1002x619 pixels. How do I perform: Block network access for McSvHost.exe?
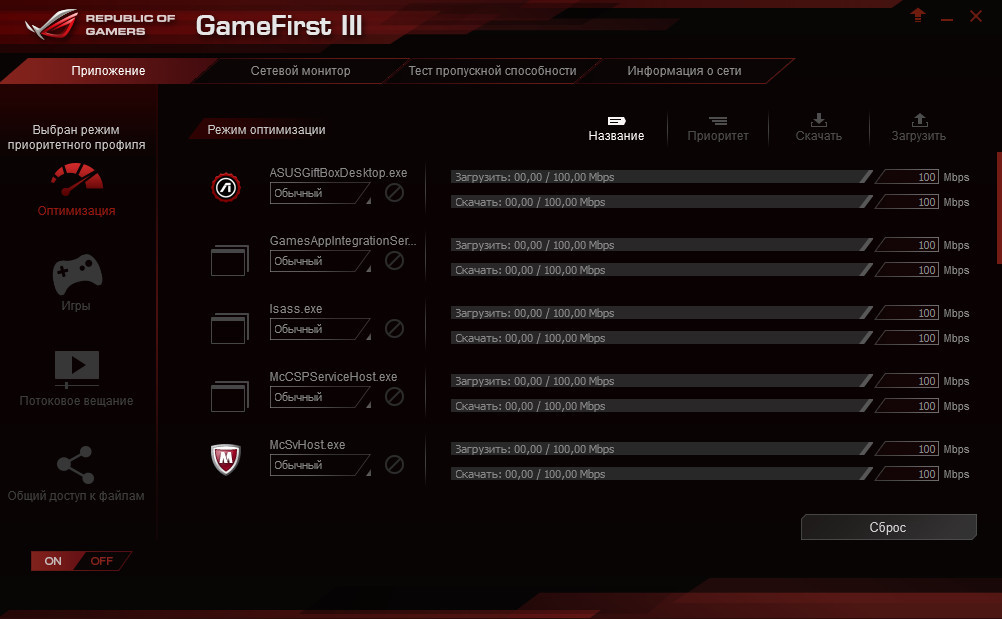[394, 464]
